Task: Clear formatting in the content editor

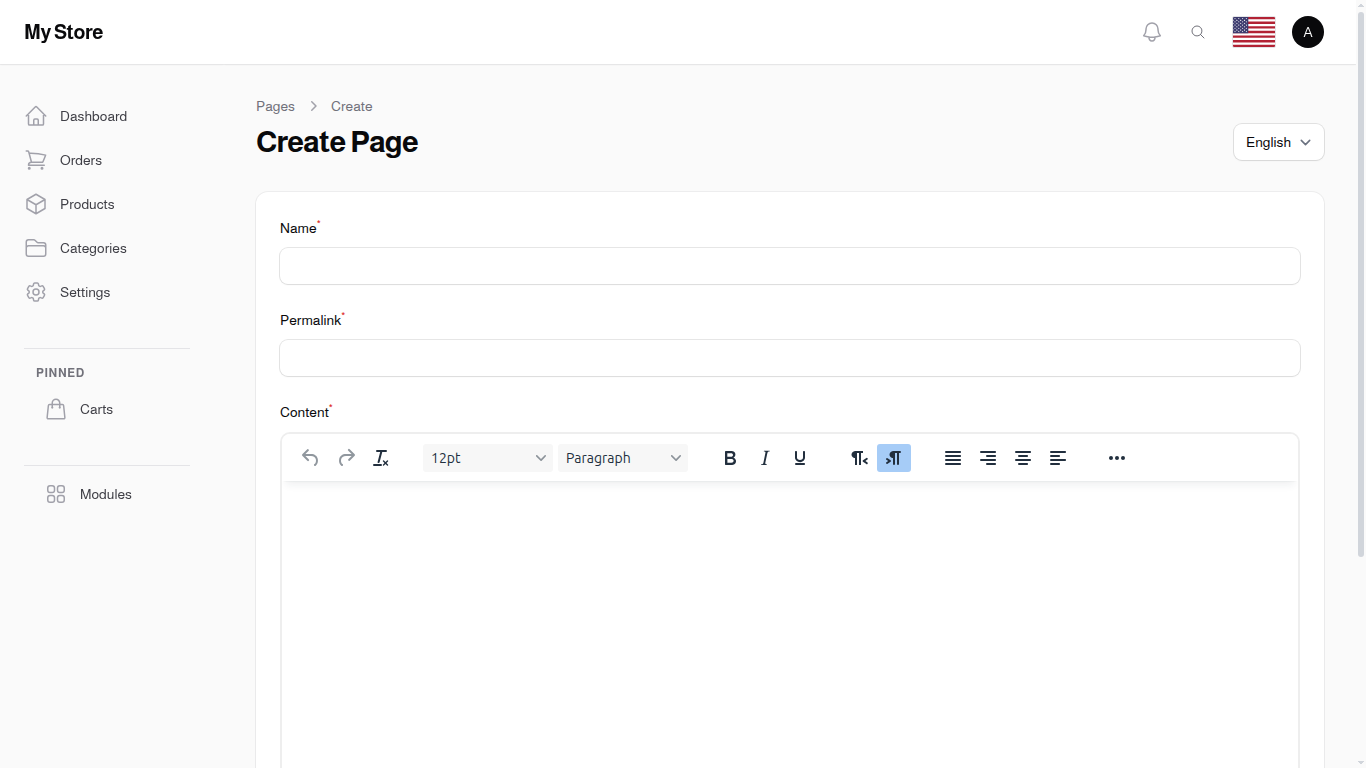Action: (381, 457)
